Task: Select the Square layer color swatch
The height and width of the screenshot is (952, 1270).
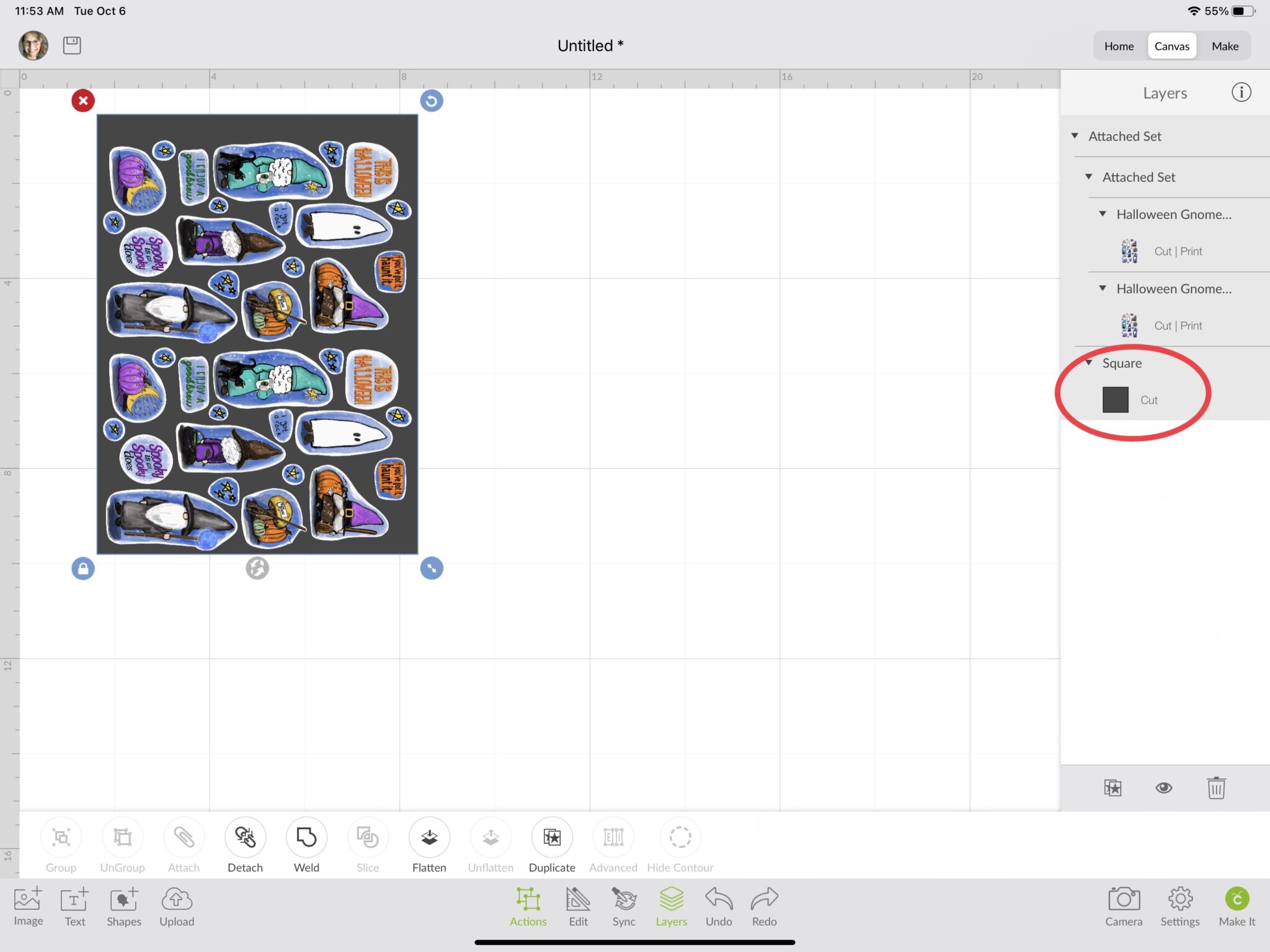Action: [1115, 400]
